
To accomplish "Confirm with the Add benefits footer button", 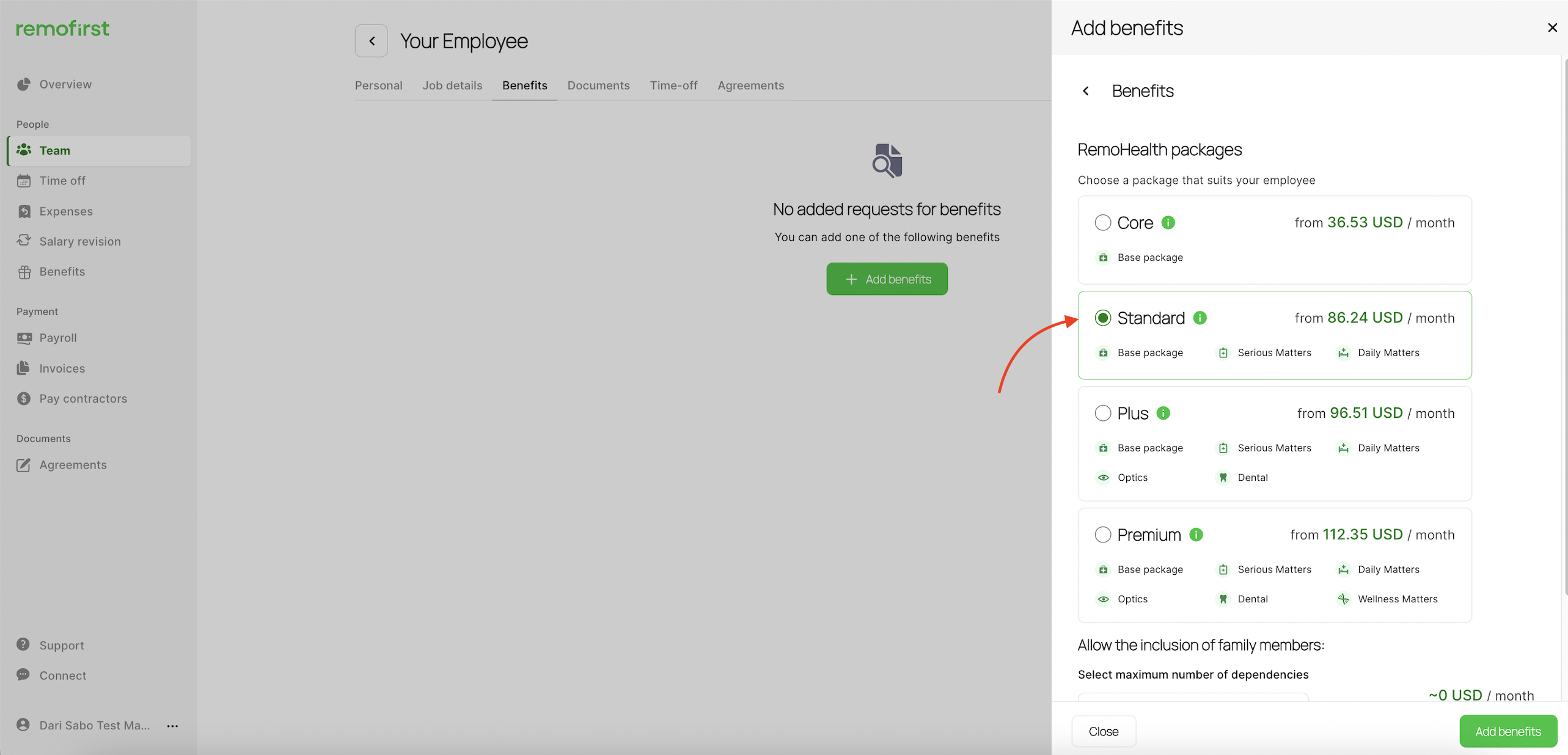I will [1508, 731].
